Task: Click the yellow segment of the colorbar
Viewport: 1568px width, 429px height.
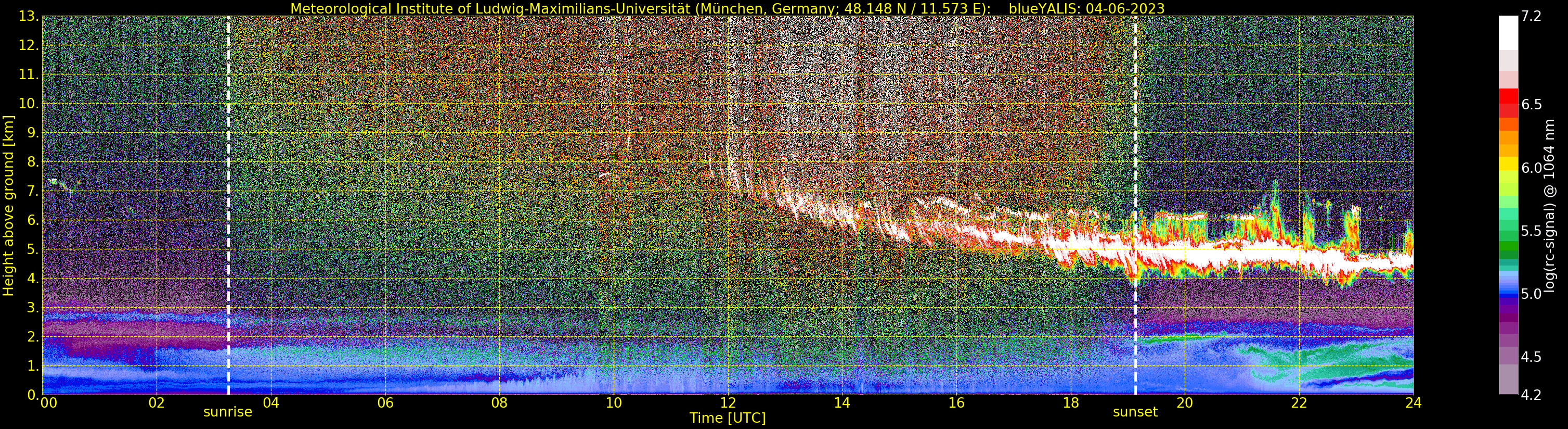Action: click(1508, 164)
